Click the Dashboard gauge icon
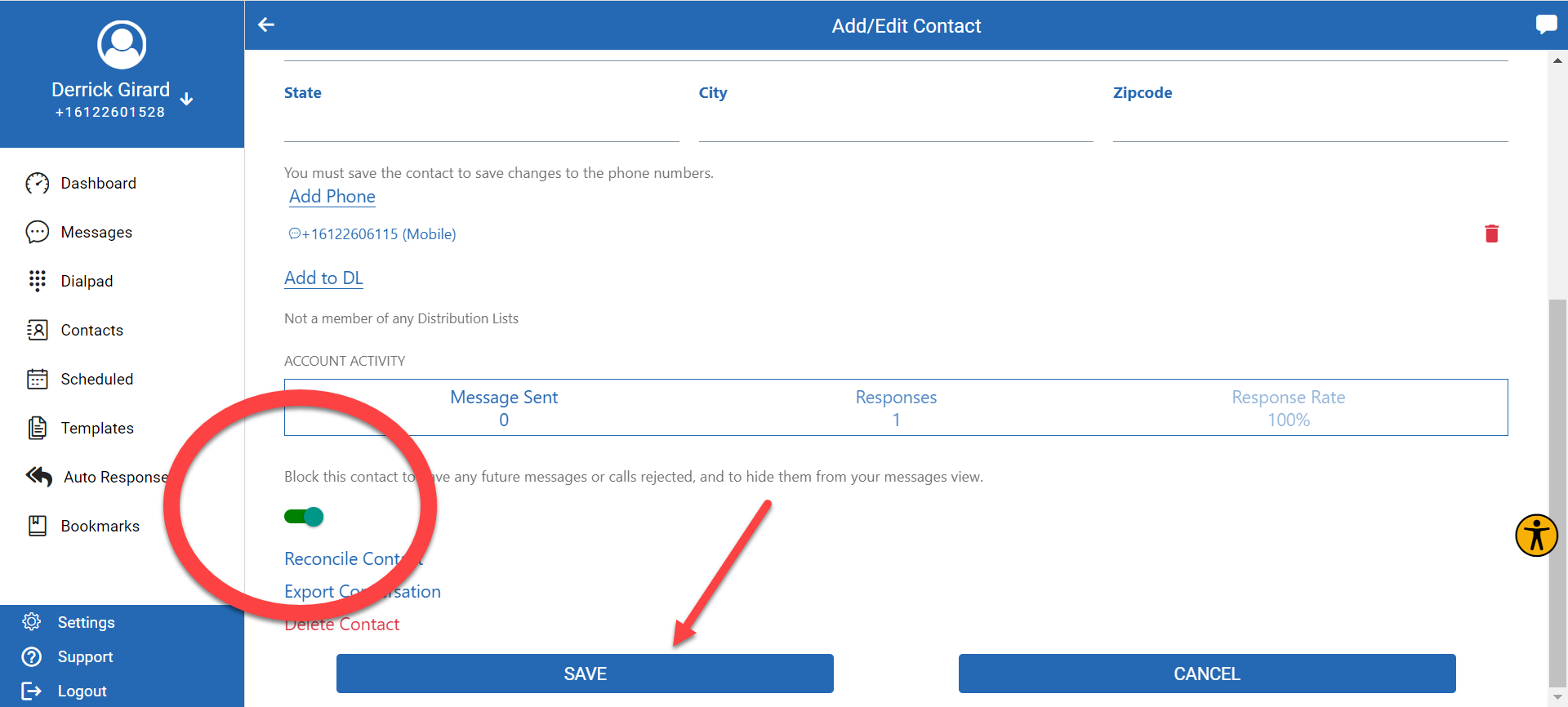The image size is (1568, 707). click(38, 184)
